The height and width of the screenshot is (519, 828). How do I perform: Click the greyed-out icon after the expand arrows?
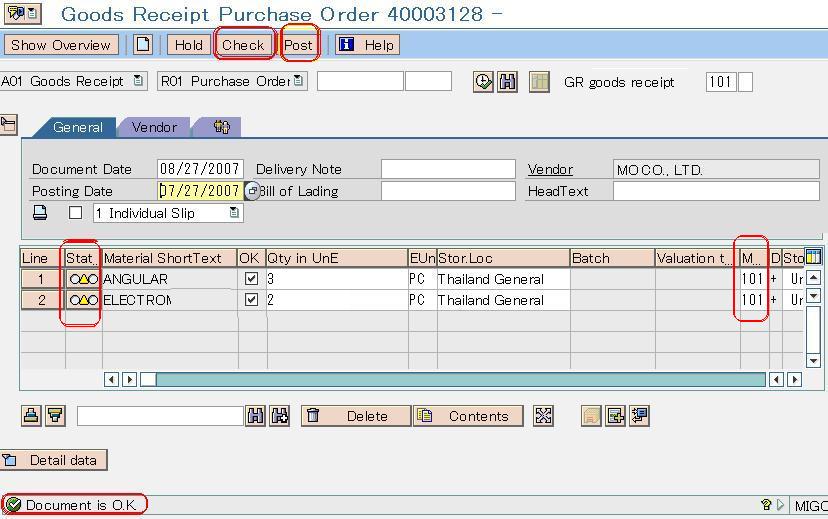pyautogui.click(x=591, y=416)
